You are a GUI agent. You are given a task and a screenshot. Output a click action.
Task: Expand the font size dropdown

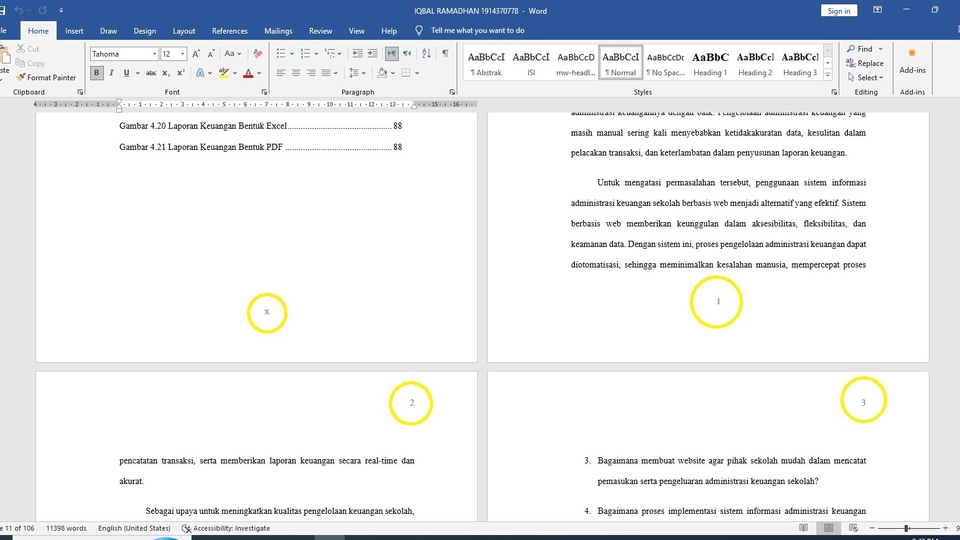point(180,54)
